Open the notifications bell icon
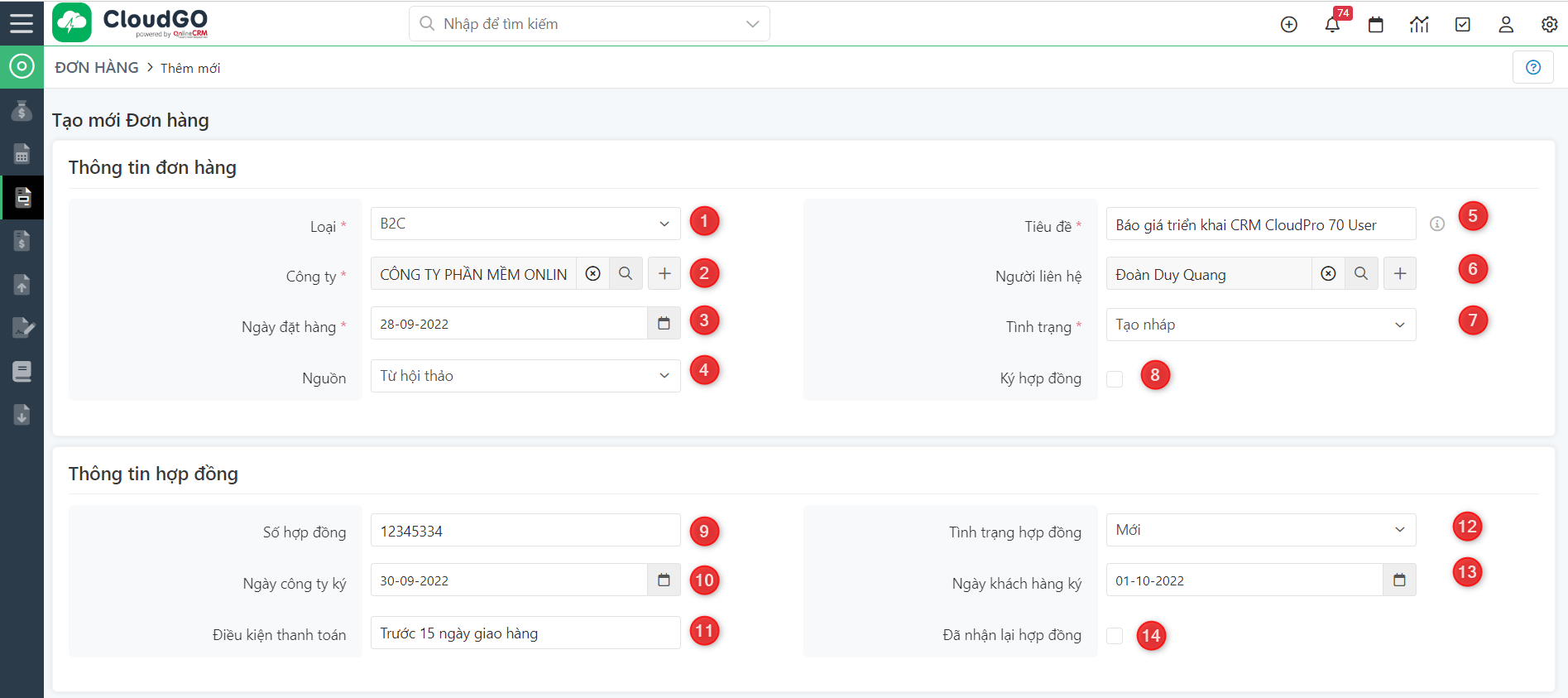 (1332, 25)
